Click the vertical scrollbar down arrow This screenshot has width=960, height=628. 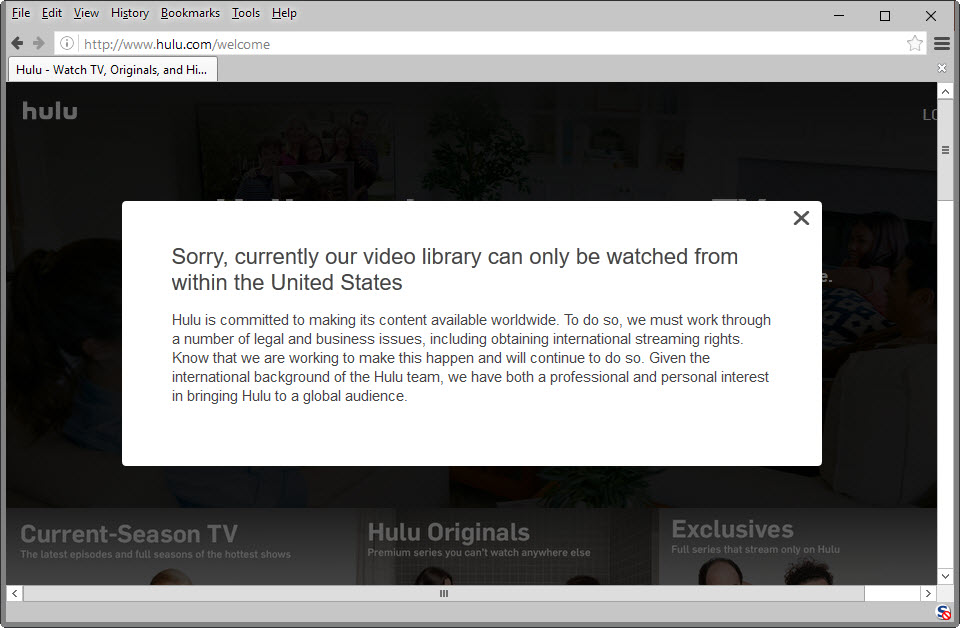(x=945, y=576)
